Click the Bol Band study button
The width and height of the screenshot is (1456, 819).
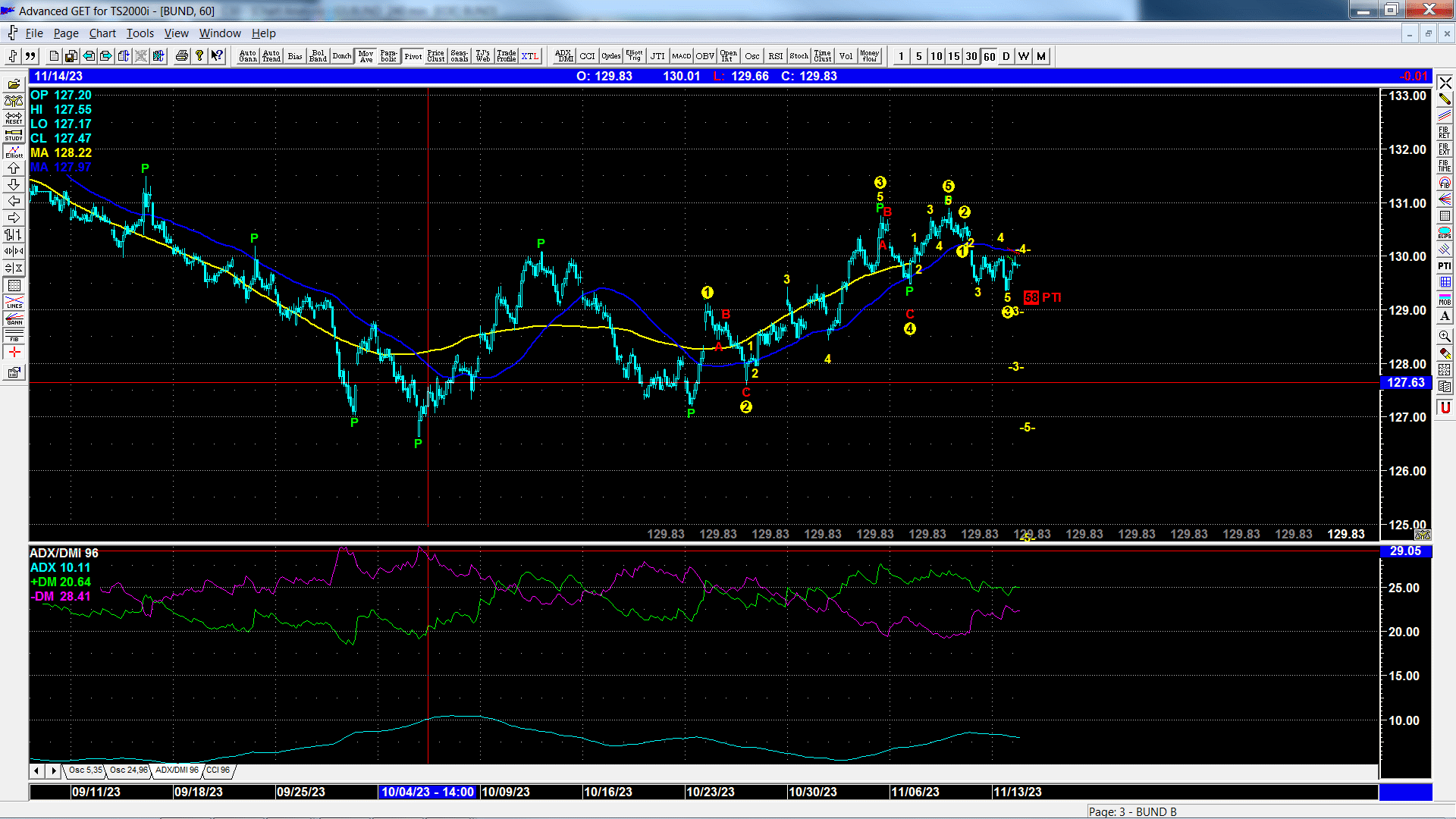point(318,56)
